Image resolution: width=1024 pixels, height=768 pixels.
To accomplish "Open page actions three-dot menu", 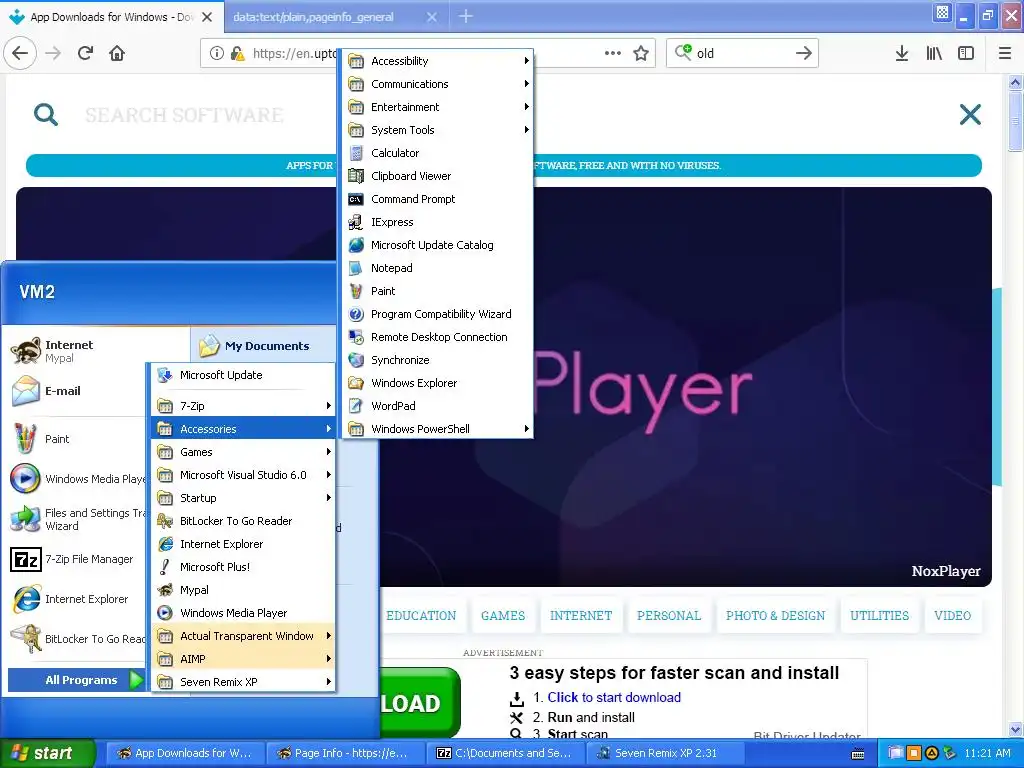I will [613, 54].
